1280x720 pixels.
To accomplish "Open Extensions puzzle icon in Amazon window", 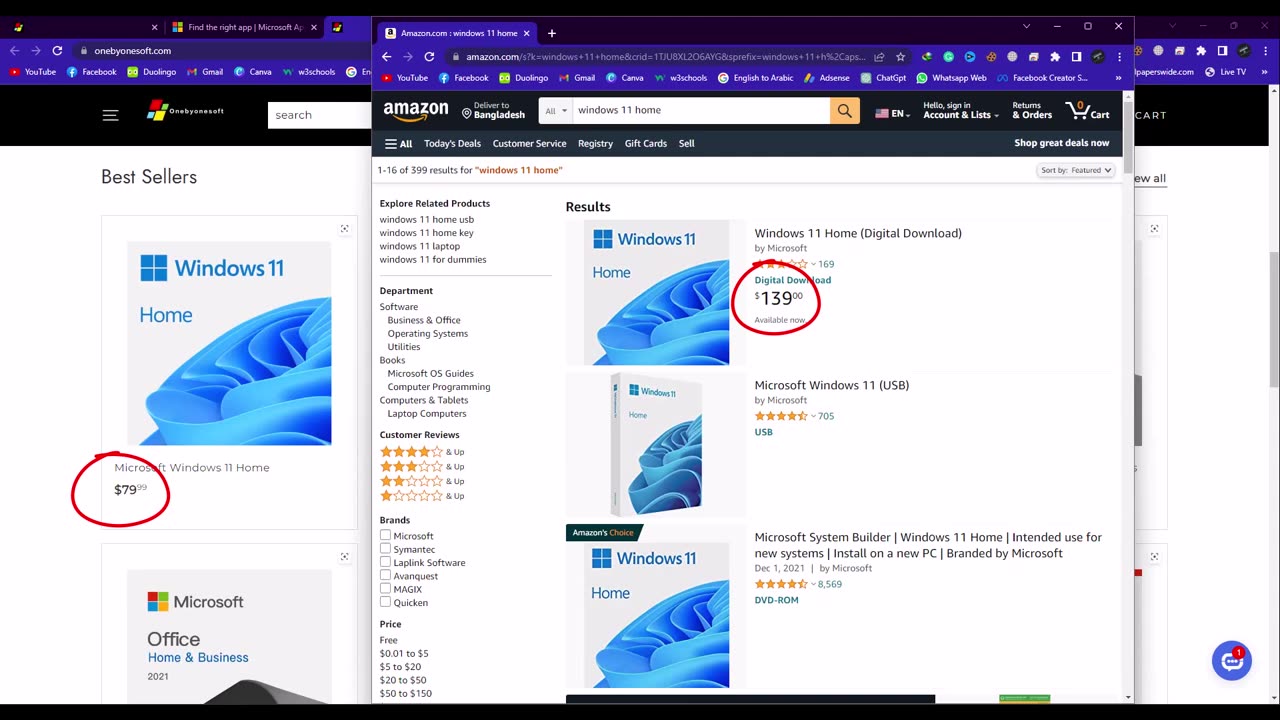I will 1055,57.
